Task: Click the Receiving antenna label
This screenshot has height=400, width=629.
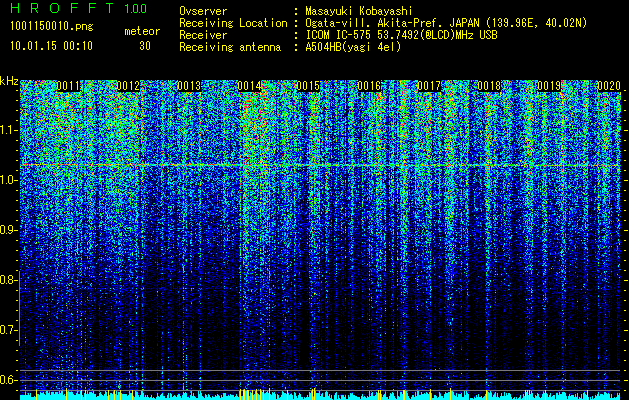Action: point(230,47)
